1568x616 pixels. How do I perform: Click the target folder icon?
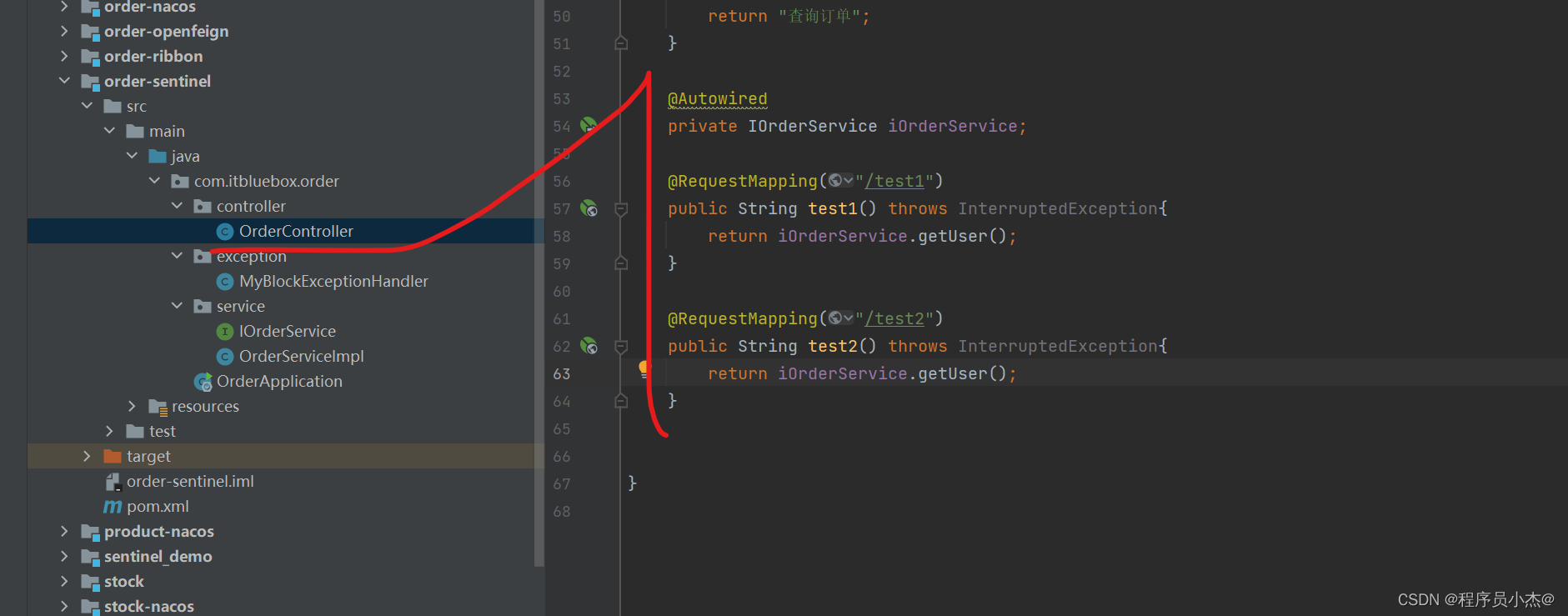(113, 456)
